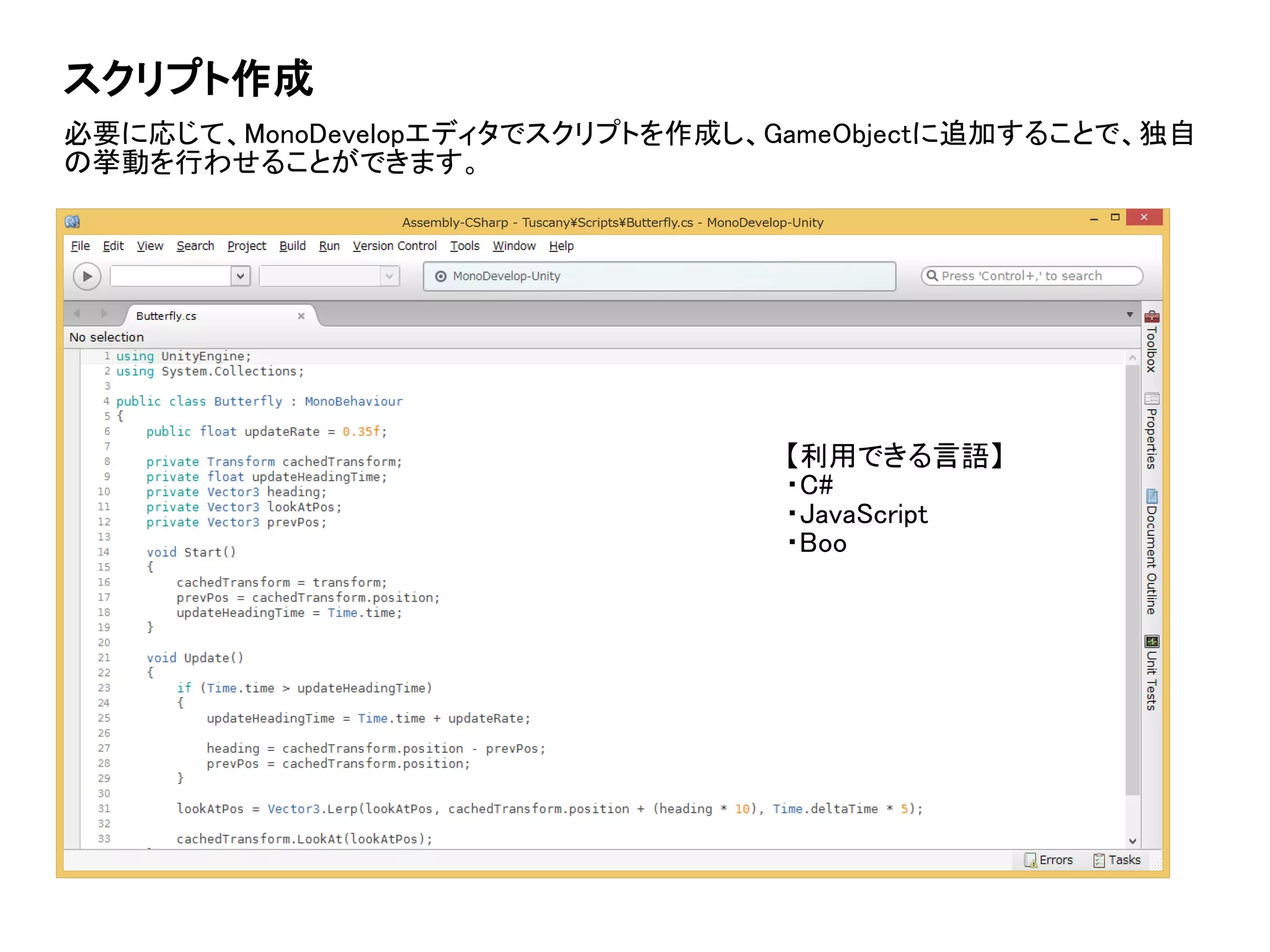Open the Document Outline side panel
1270x952 pixels.
click(x=1152, y=552)
